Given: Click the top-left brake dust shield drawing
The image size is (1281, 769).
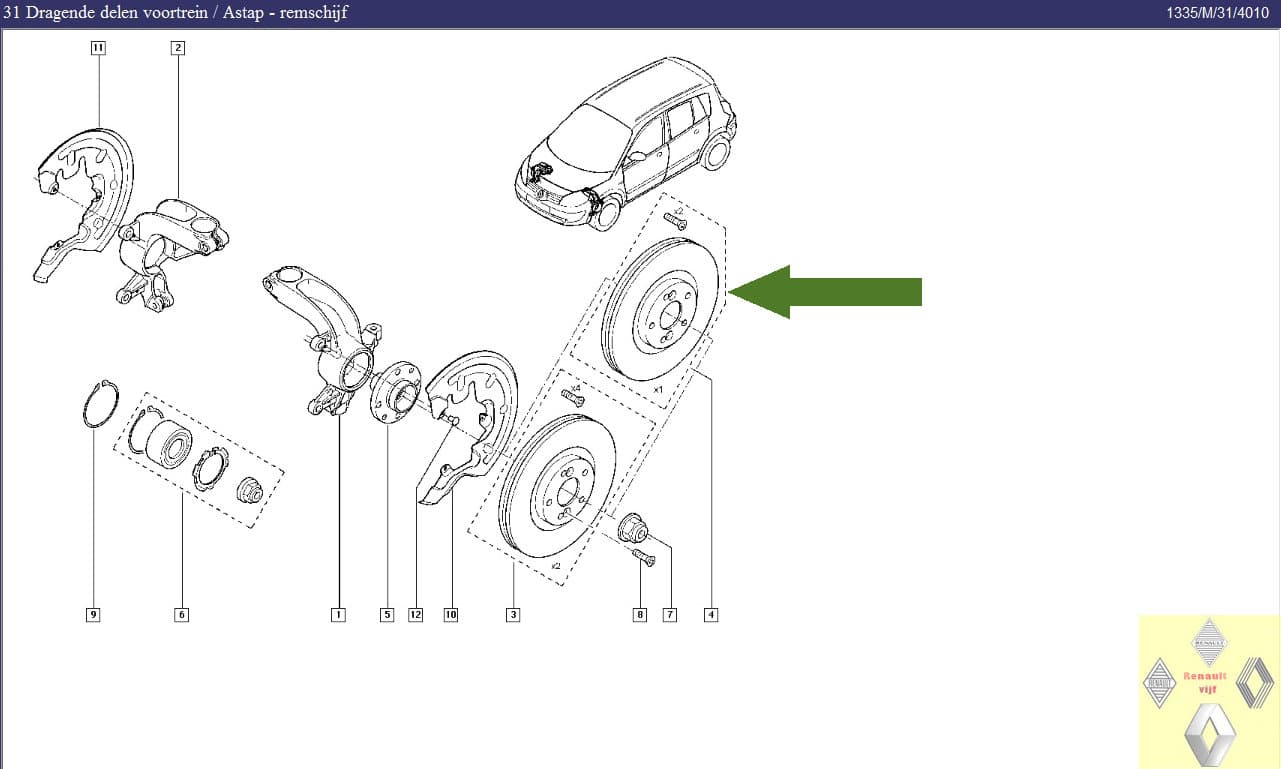Looking at the screenshot, I should (85, 195).
